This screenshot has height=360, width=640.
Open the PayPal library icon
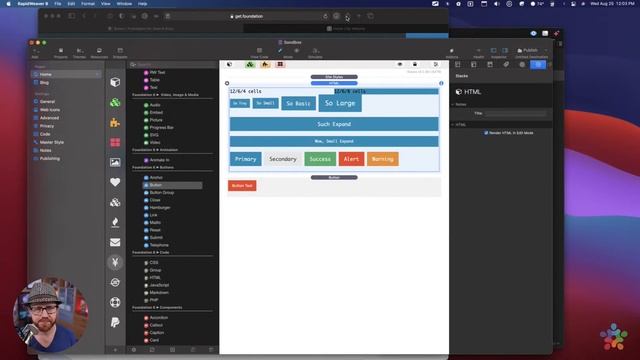pyautogui.click(x=115, y=322)
